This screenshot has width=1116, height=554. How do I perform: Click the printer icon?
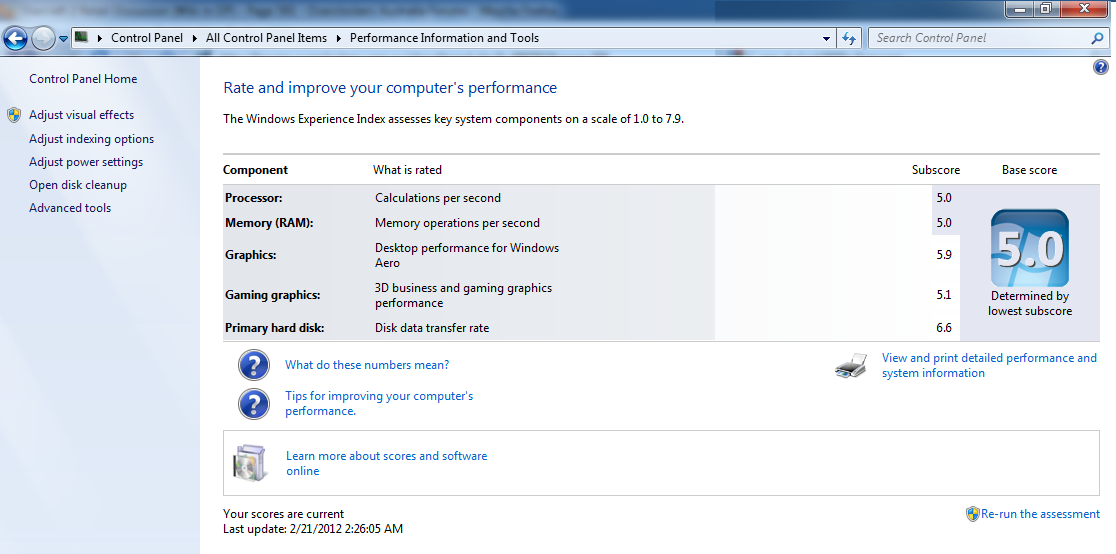pyautogui.click(x=851, y=365)
